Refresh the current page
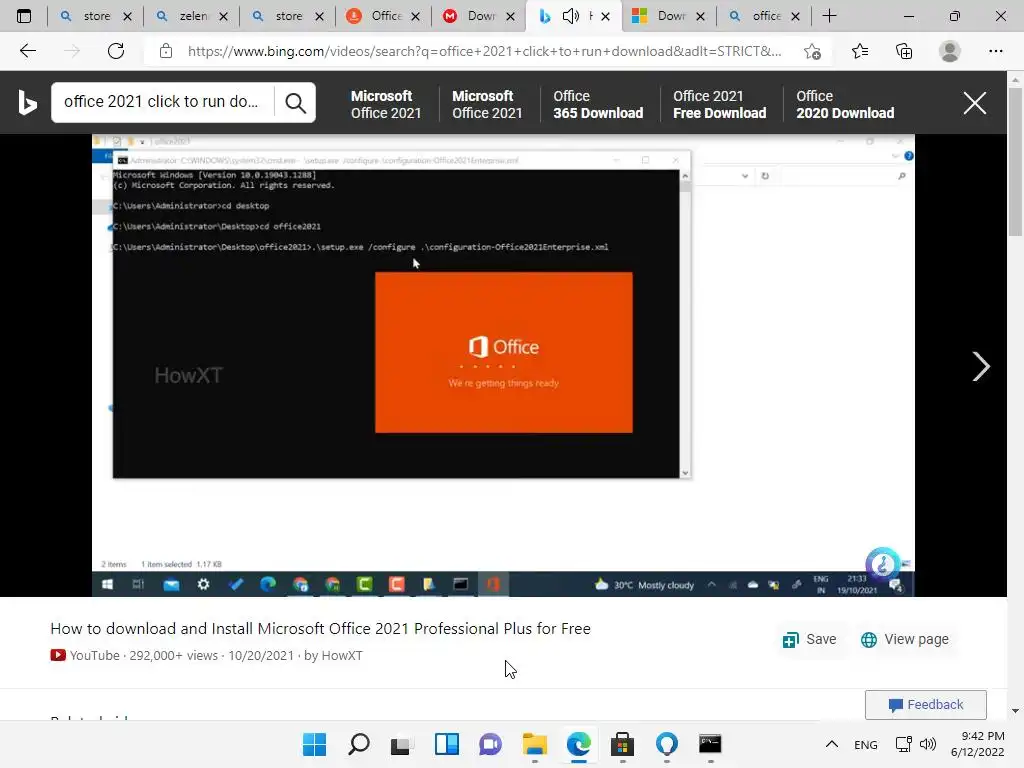 (x=116, y=51)
